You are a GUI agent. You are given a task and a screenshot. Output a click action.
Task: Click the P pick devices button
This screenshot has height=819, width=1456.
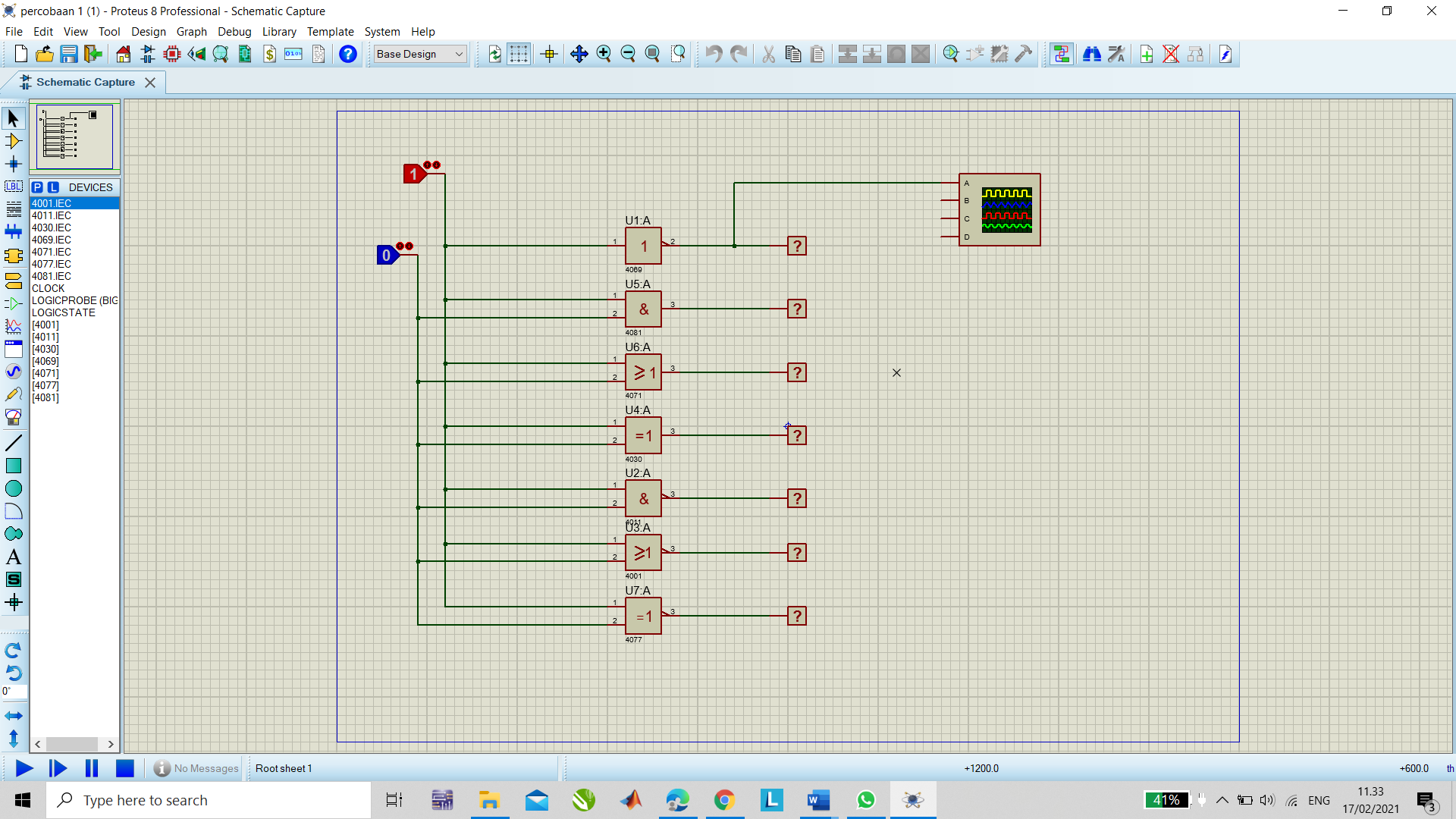click(x=37, y=187)
